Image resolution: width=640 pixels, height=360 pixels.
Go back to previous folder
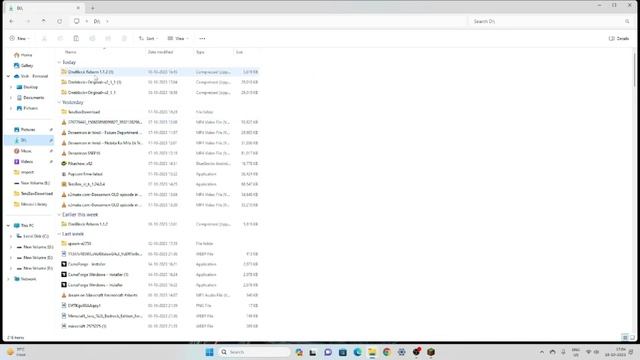click(12, 21)
